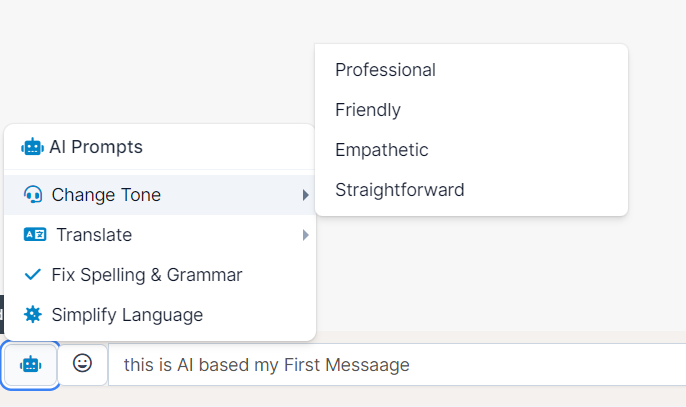Click the checkmark icon for Fix Spelling & Grammar

(33, 275)
